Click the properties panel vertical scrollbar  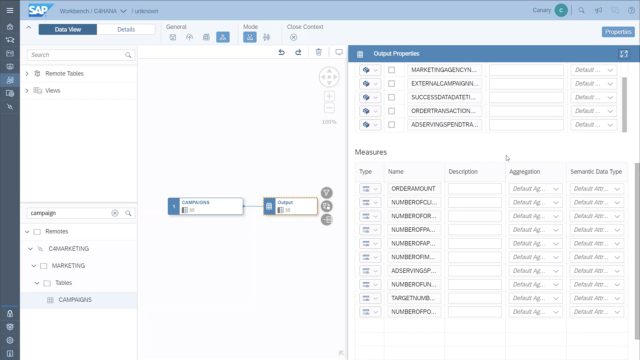637,251
